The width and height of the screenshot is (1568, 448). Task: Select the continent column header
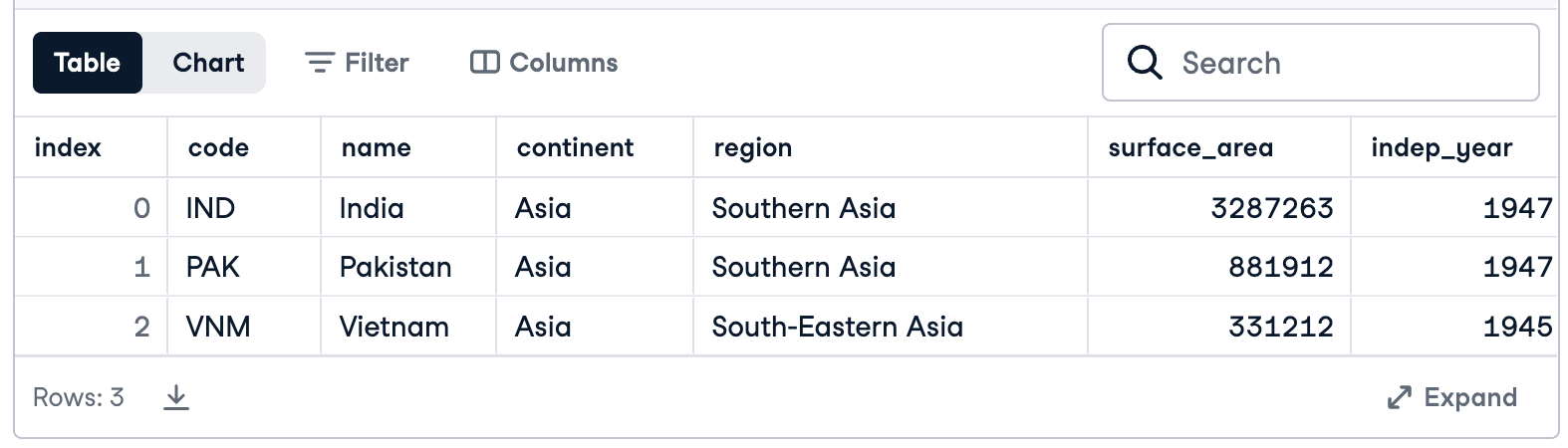(x=575, y=148)
